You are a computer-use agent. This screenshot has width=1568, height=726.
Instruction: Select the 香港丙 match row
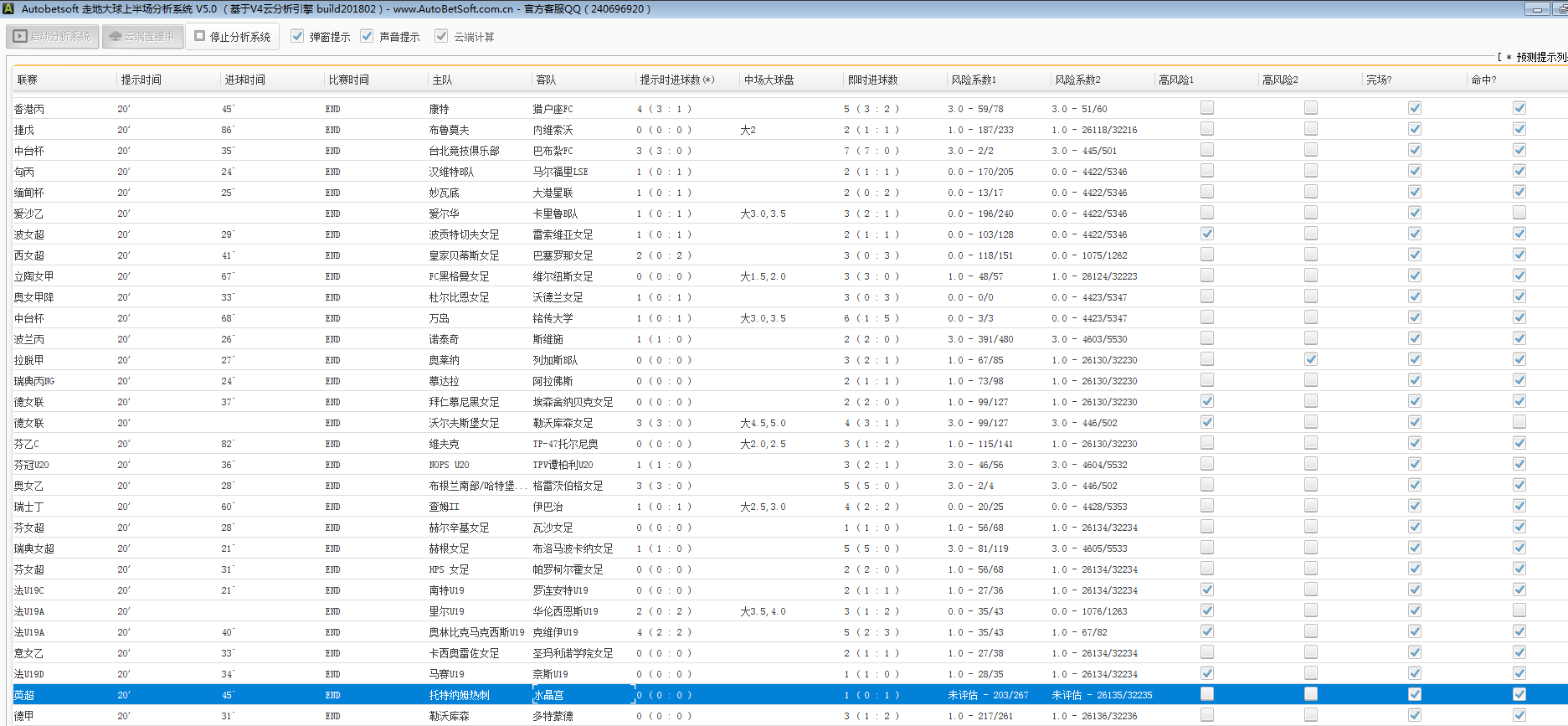click(x=29, y=109)
